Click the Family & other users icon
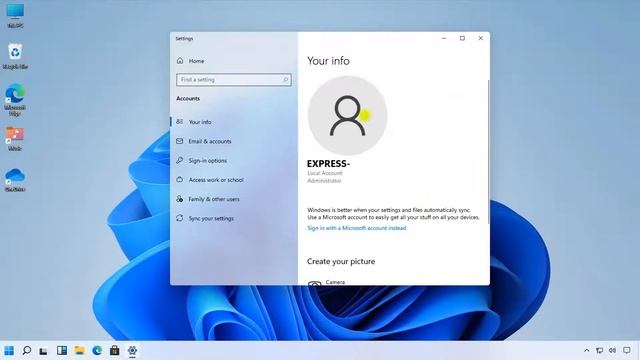Image resolution: width=640 pixels, height=360 pixels. pos(180,199)
